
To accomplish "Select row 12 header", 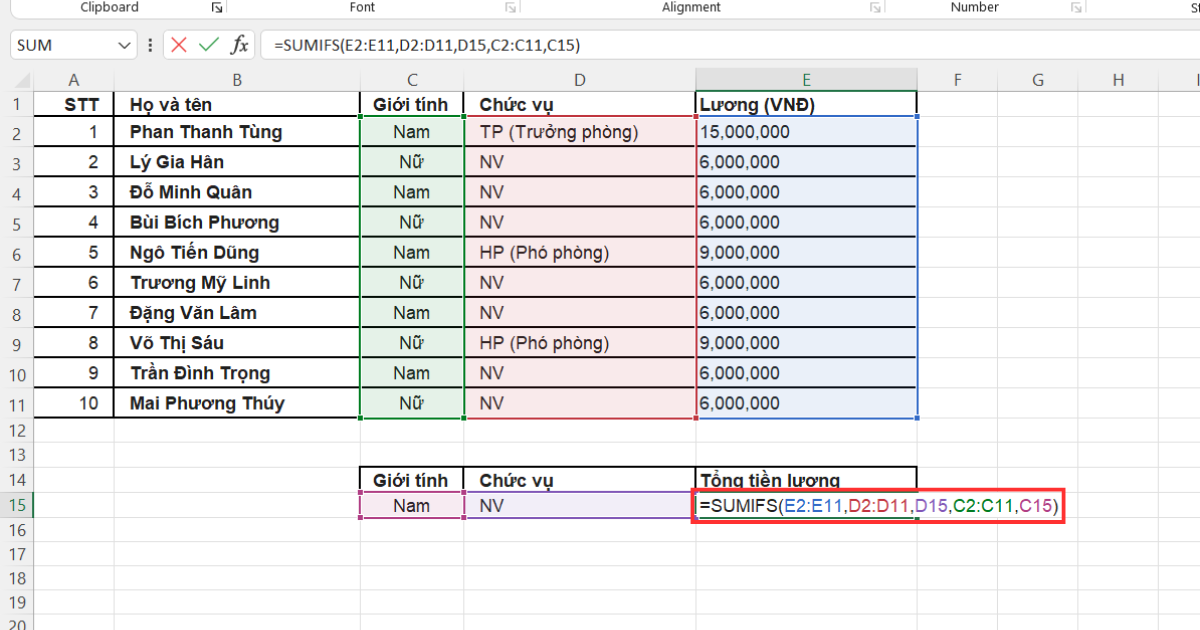I will (x=17, y=431).
